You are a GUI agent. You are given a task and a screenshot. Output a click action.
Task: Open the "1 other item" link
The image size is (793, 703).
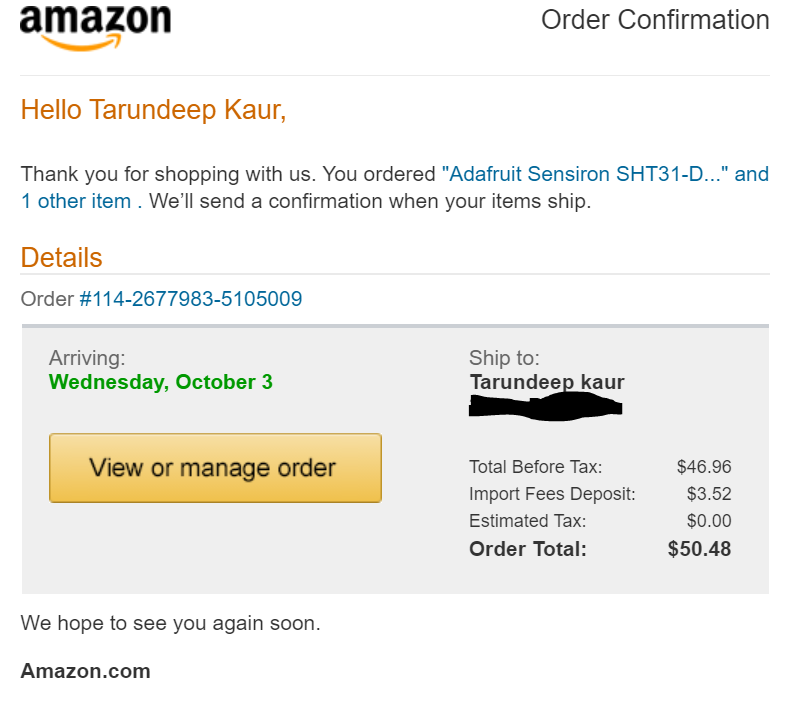click(76, 201)
